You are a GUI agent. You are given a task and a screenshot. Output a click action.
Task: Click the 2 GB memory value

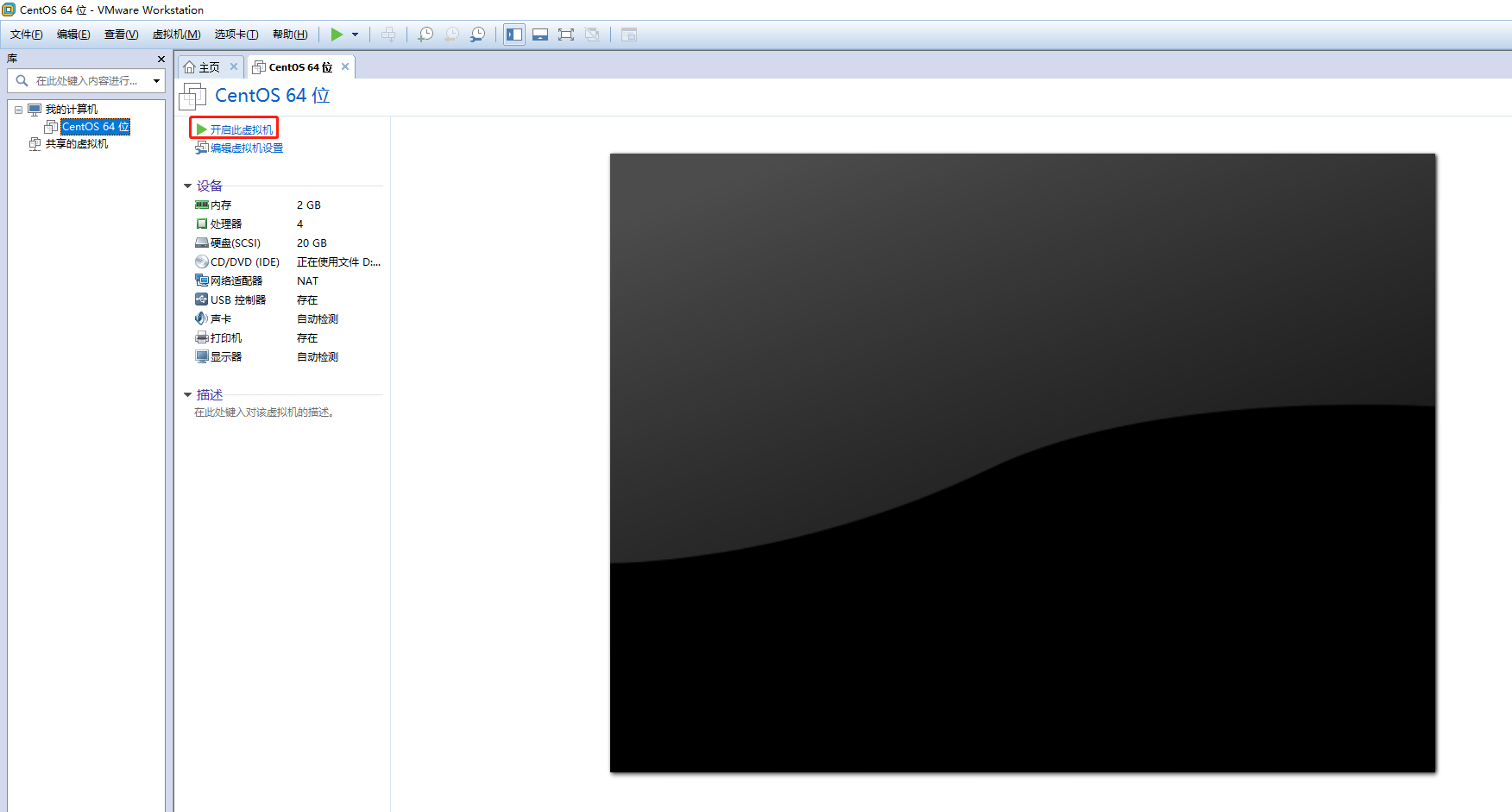point(309,205)
